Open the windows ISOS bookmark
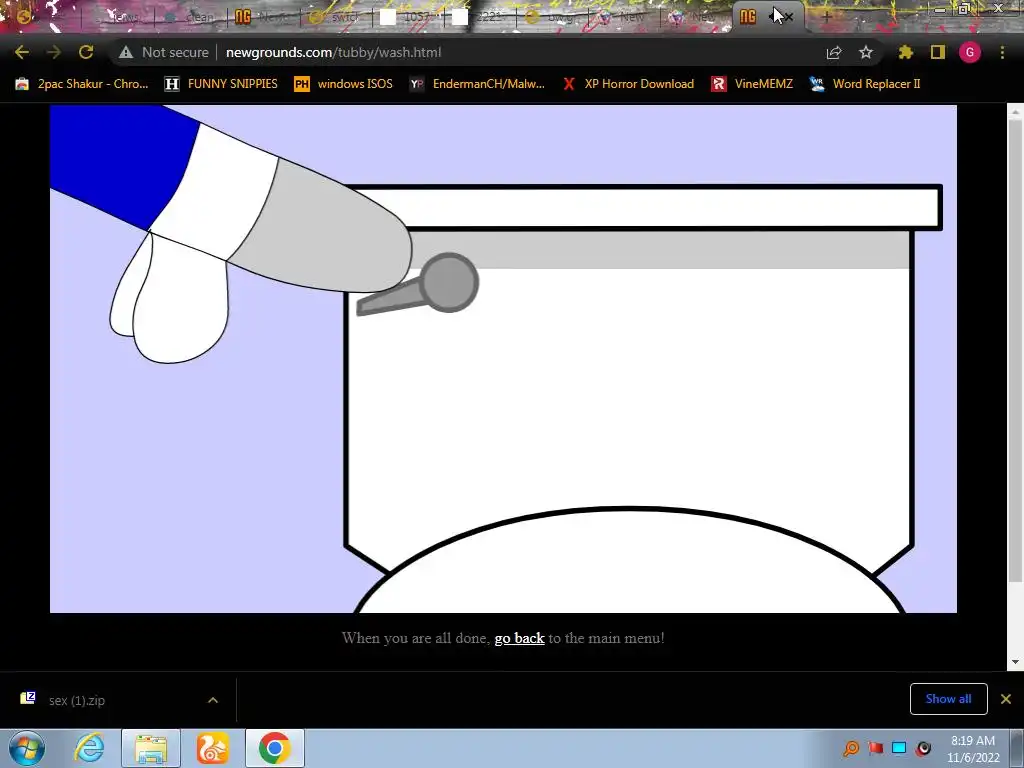Screen dimensions: 1024x768 tap(344, 84)
